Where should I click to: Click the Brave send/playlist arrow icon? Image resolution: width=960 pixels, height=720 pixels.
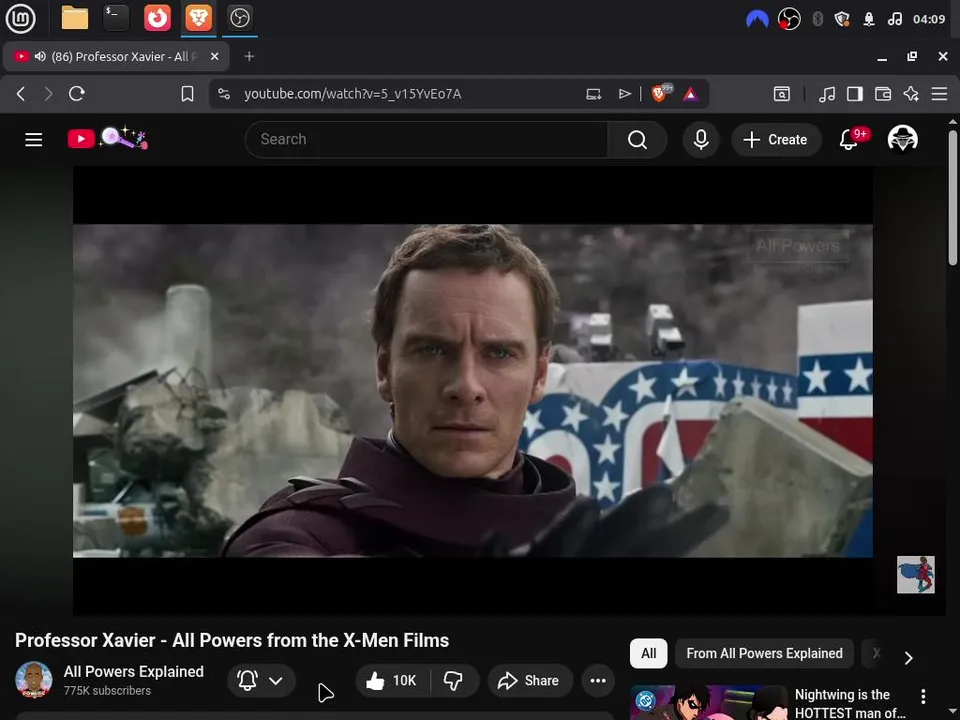[x=624, y=94]
